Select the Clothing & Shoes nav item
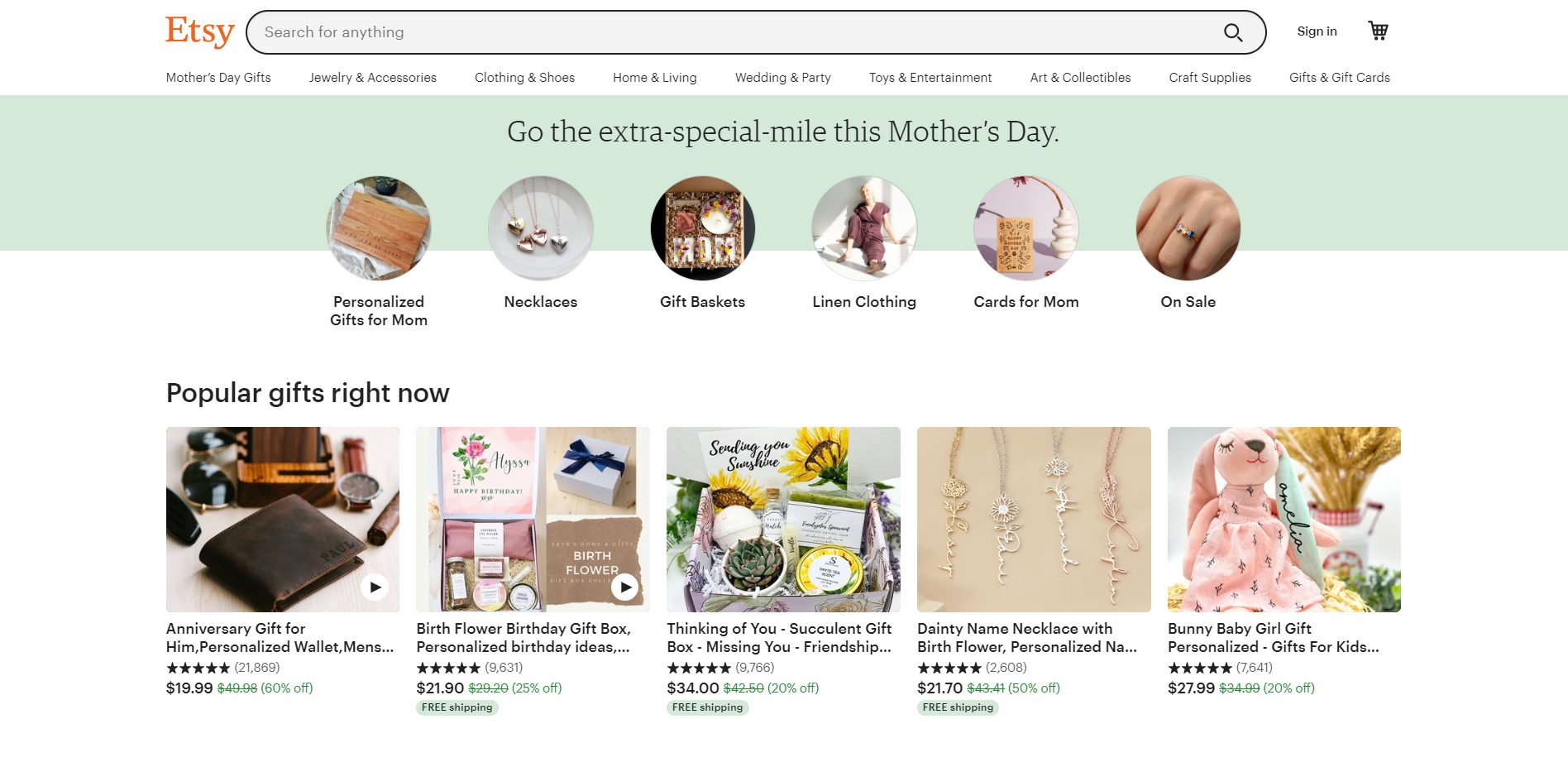Viewport: 1568px width, 767px height. [523, 77]
